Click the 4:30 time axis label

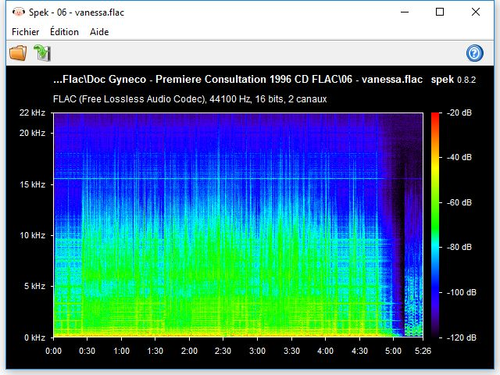click(360, 351)
